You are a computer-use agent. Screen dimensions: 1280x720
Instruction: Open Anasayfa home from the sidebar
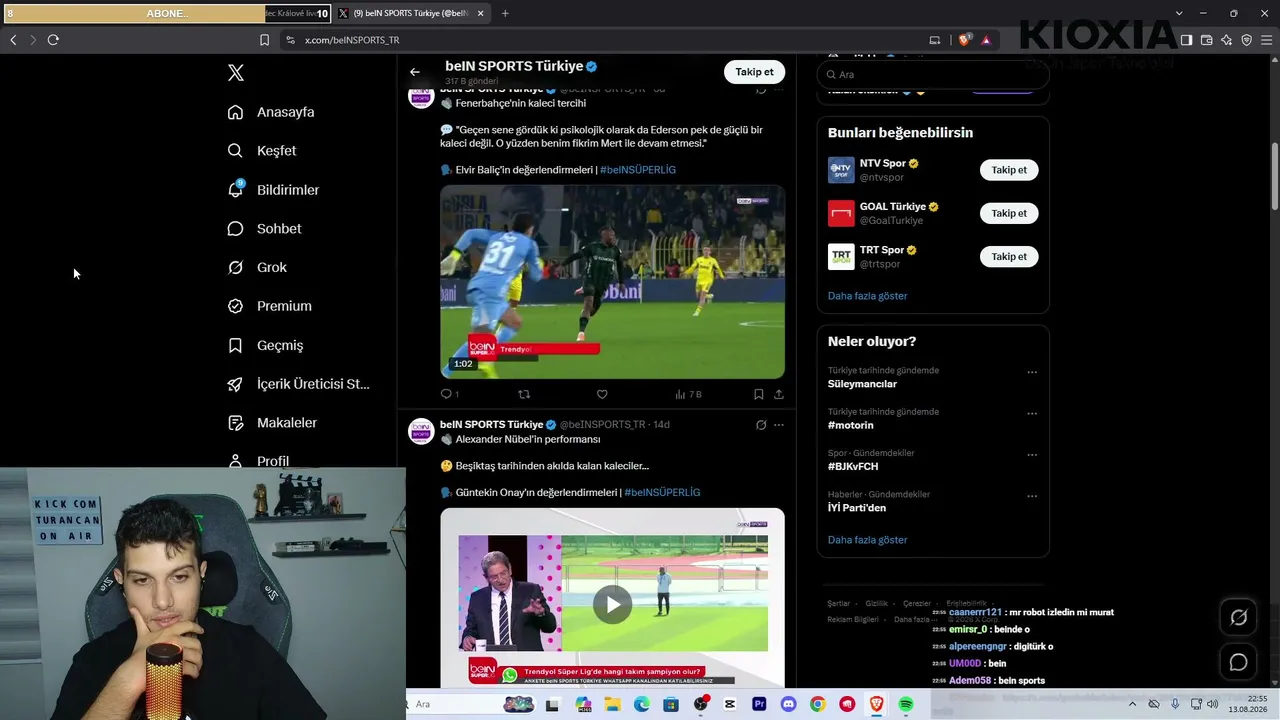271,112
